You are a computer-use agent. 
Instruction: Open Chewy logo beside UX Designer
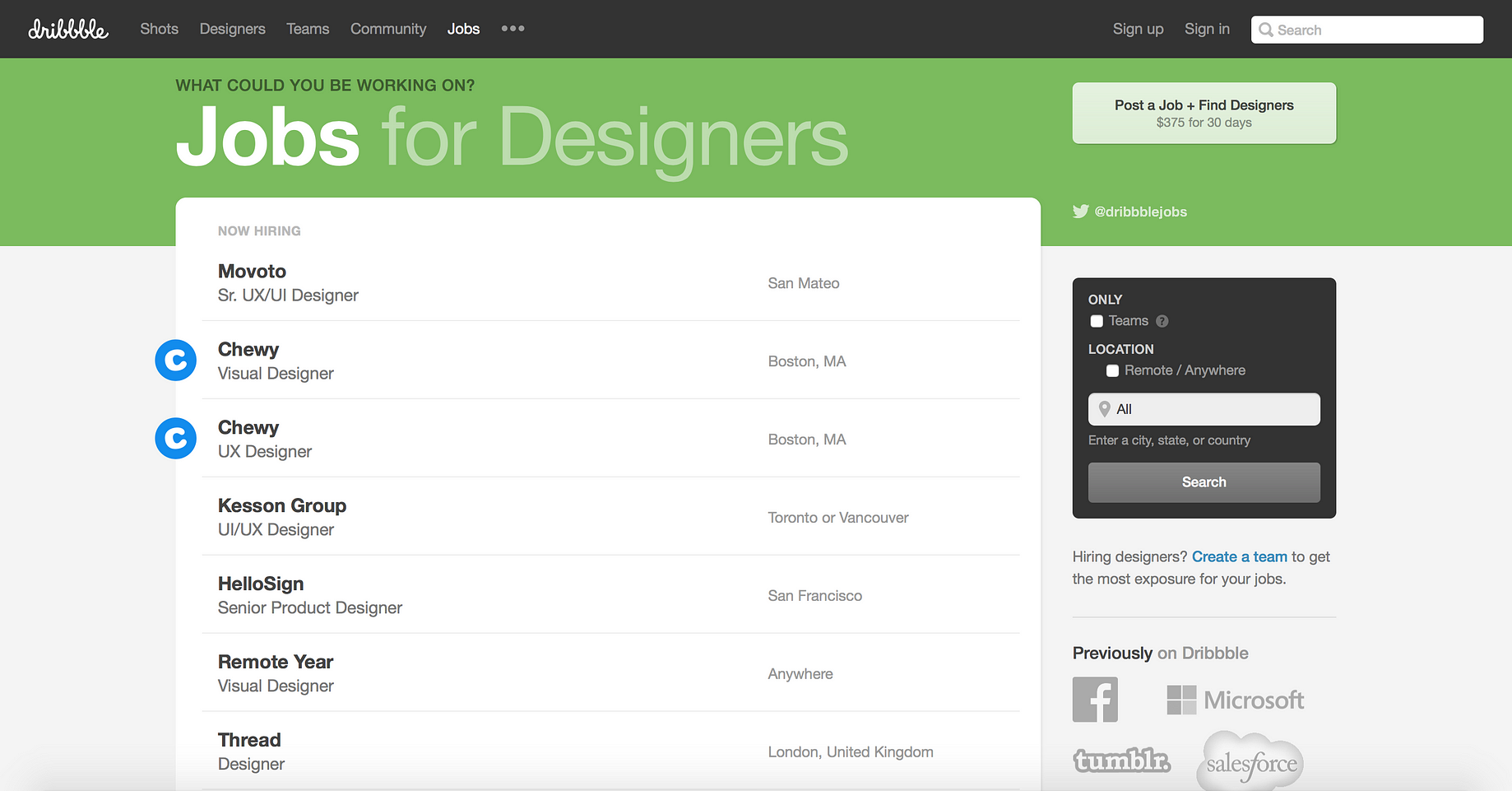(x=176, y=439)
